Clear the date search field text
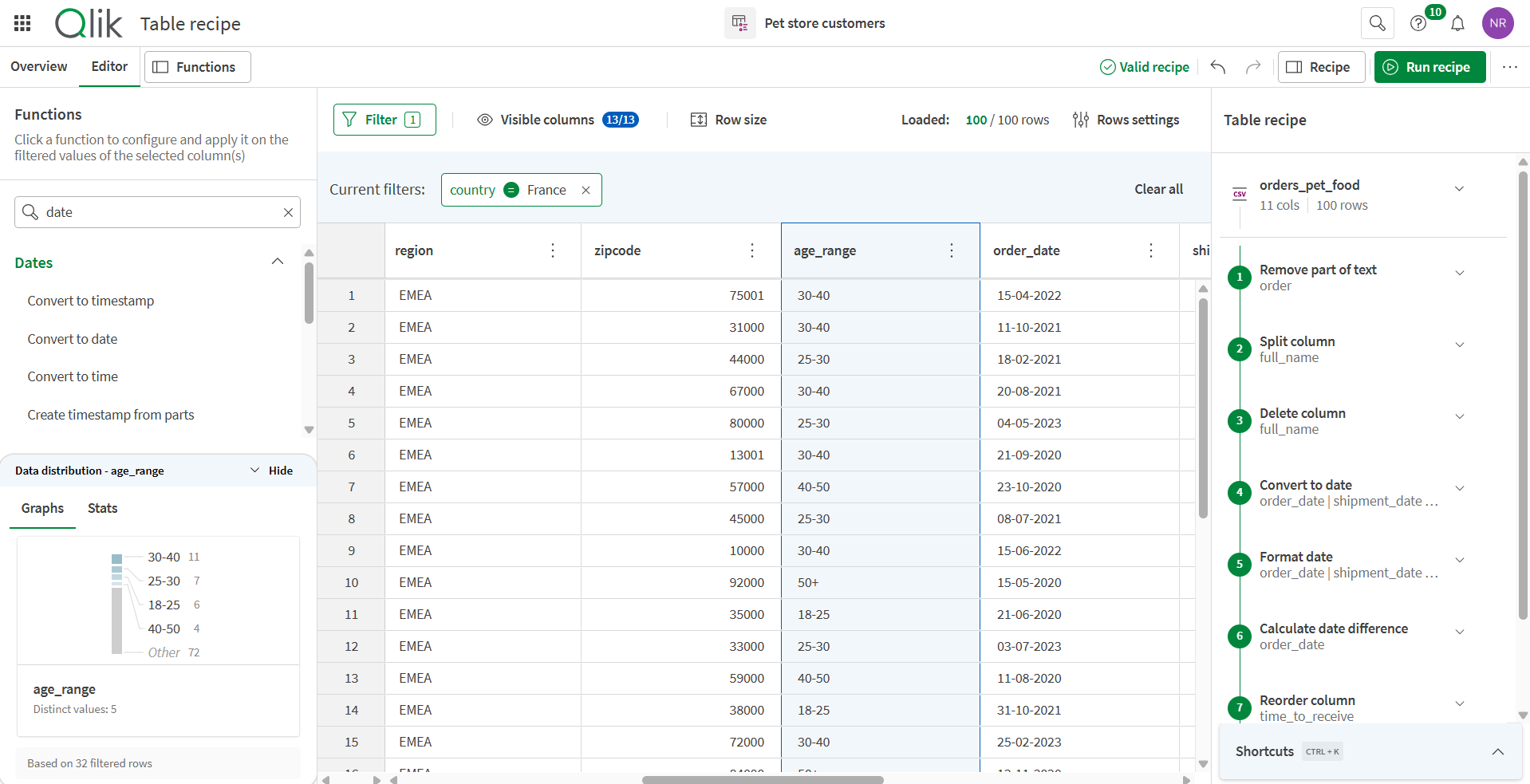 (x=288, y=212)
